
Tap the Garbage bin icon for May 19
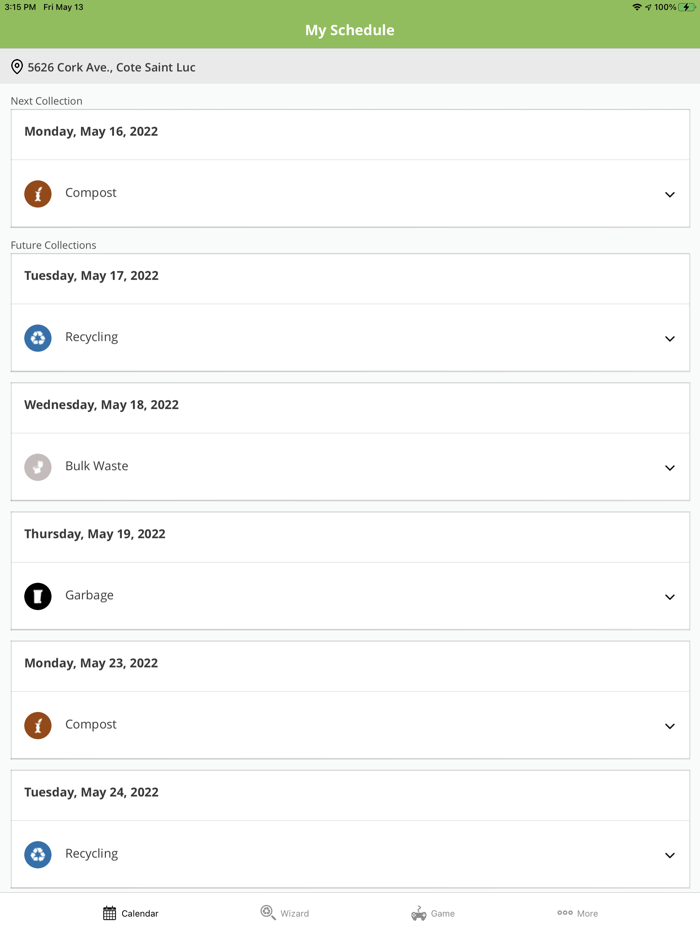point(38,596)
